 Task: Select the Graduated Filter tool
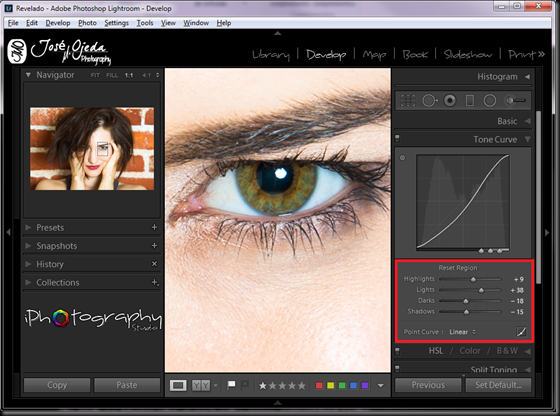pyautogui.click(x=470, y=101)
